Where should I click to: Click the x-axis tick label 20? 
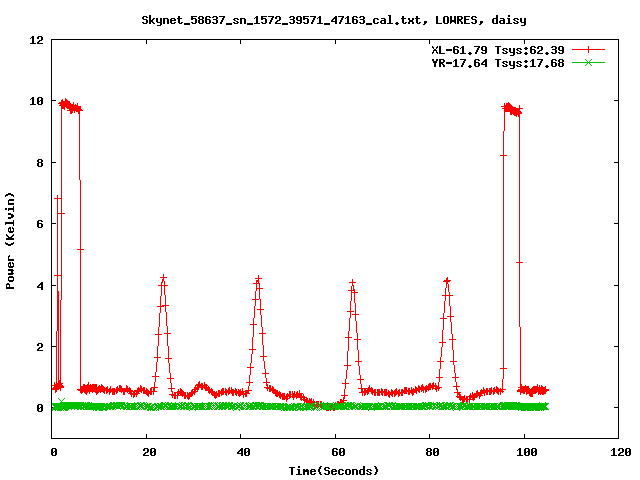click(149, 452)
